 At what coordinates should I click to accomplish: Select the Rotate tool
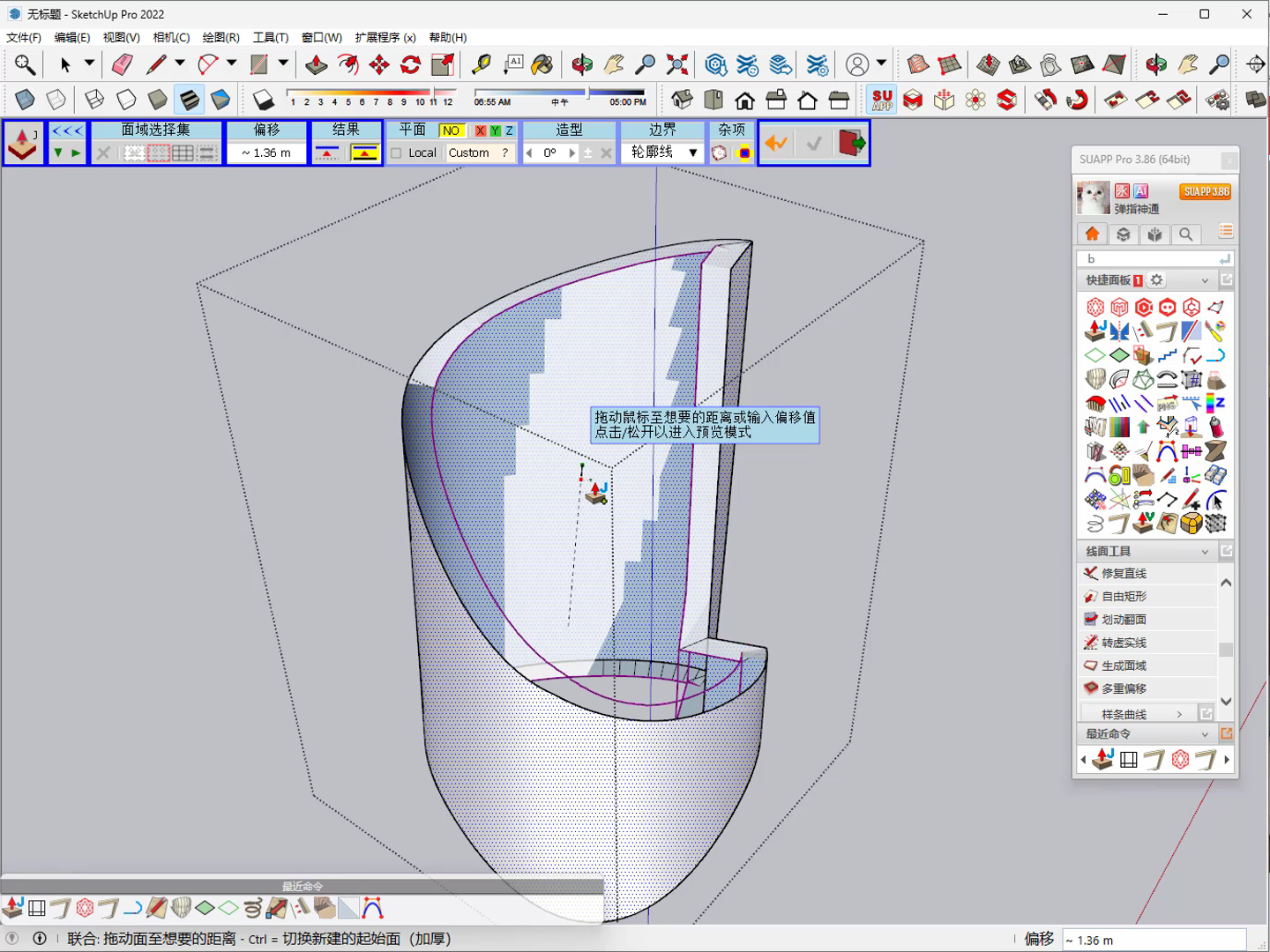pyautogui.click(x=411, y=64)
